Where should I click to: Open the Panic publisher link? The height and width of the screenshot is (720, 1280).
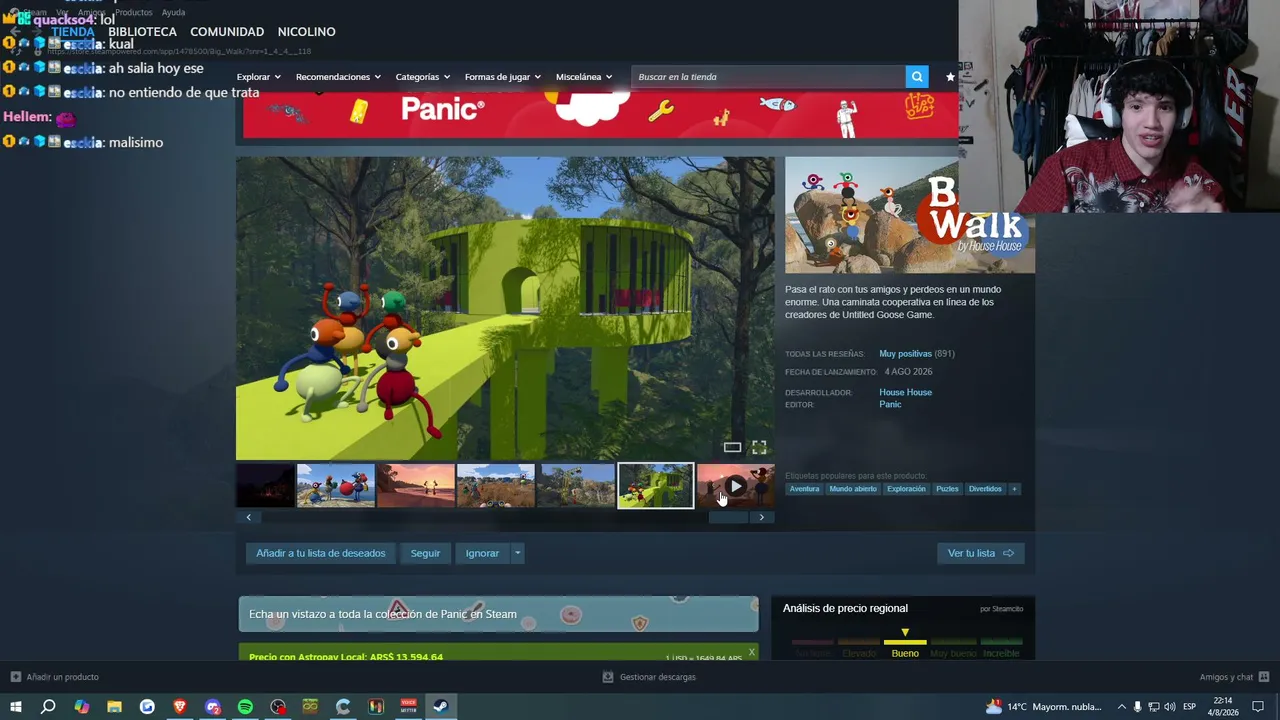(x=890, y=404)
